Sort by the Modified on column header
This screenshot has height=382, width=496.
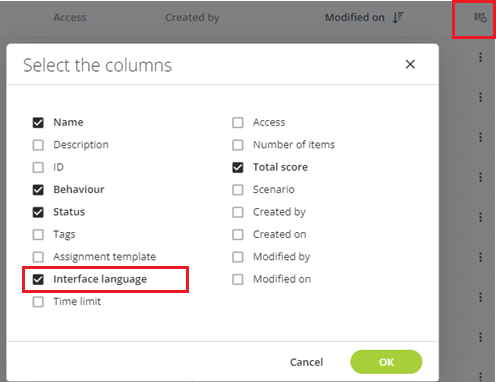(x=355, y=17)
